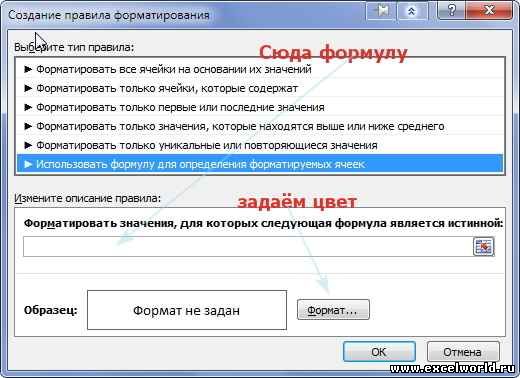This screenshot has width=520, height=378.
Task: Select rule type formatting all cells by values
Action: pos(260,69)
